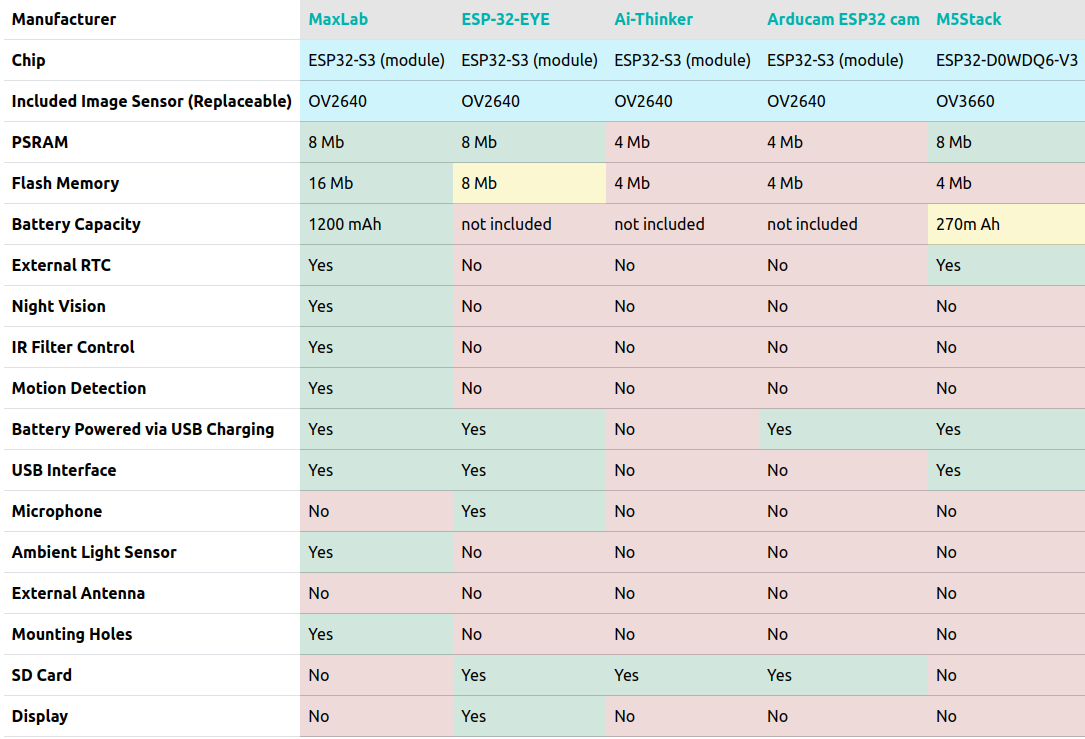Select the OV3660 image sensor cell
The image size is (1085, 739).
[x=1006, y=101]
